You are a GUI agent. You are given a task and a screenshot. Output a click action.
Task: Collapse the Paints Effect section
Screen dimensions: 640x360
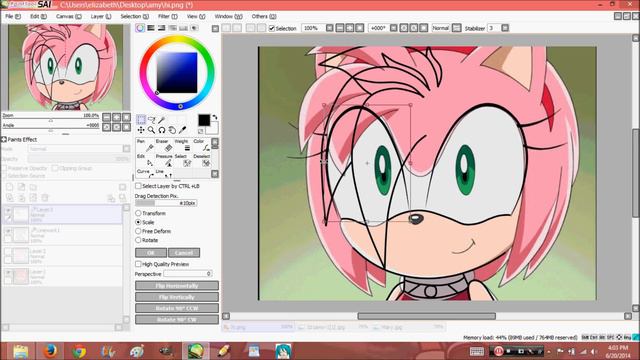[x=4, y=140]
